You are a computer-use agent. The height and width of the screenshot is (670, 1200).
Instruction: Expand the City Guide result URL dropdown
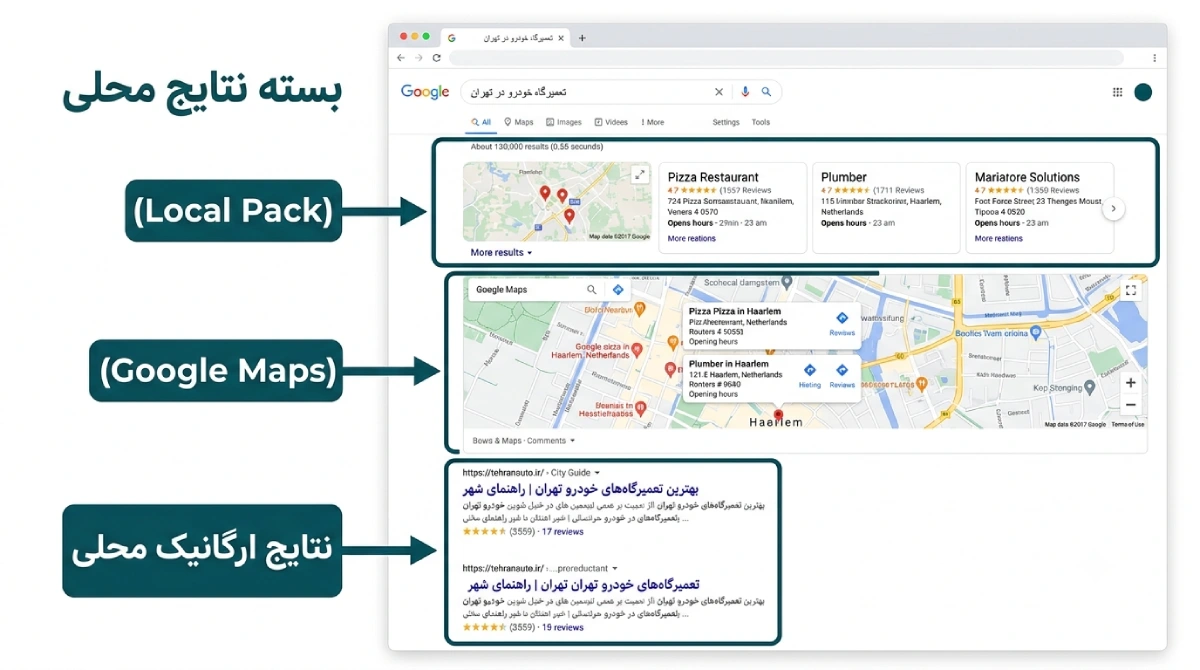point(598,473)
